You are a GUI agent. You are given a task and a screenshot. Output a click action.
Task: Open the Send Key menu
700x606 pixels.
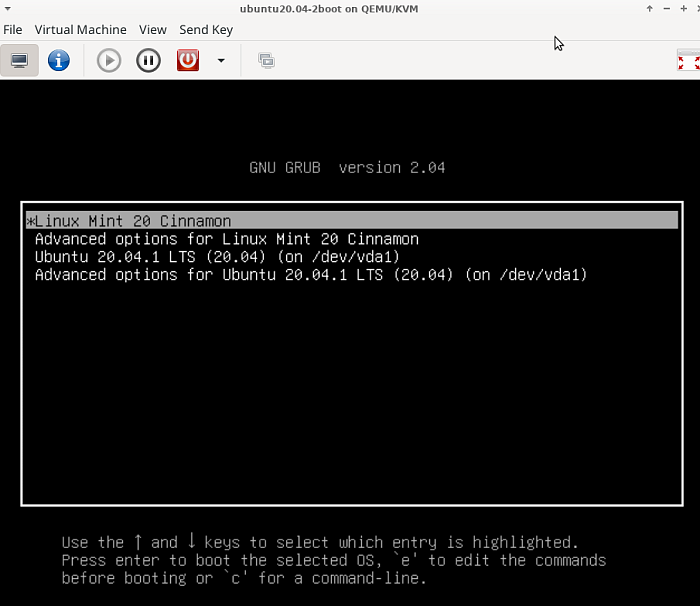(206, 29)
